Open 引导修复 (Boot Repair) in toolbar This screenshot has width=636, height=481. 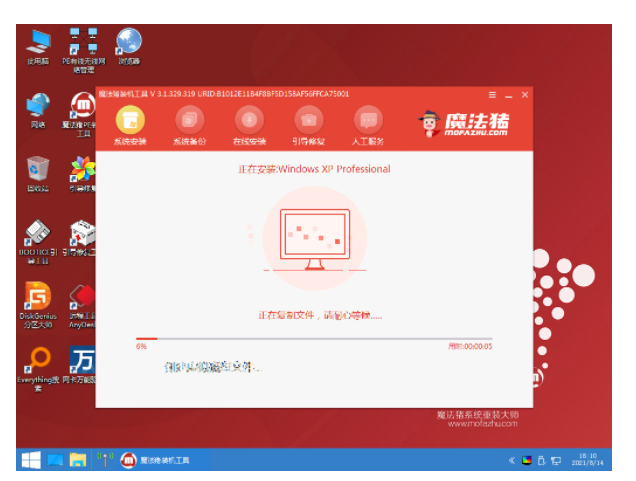coord(307,121)
